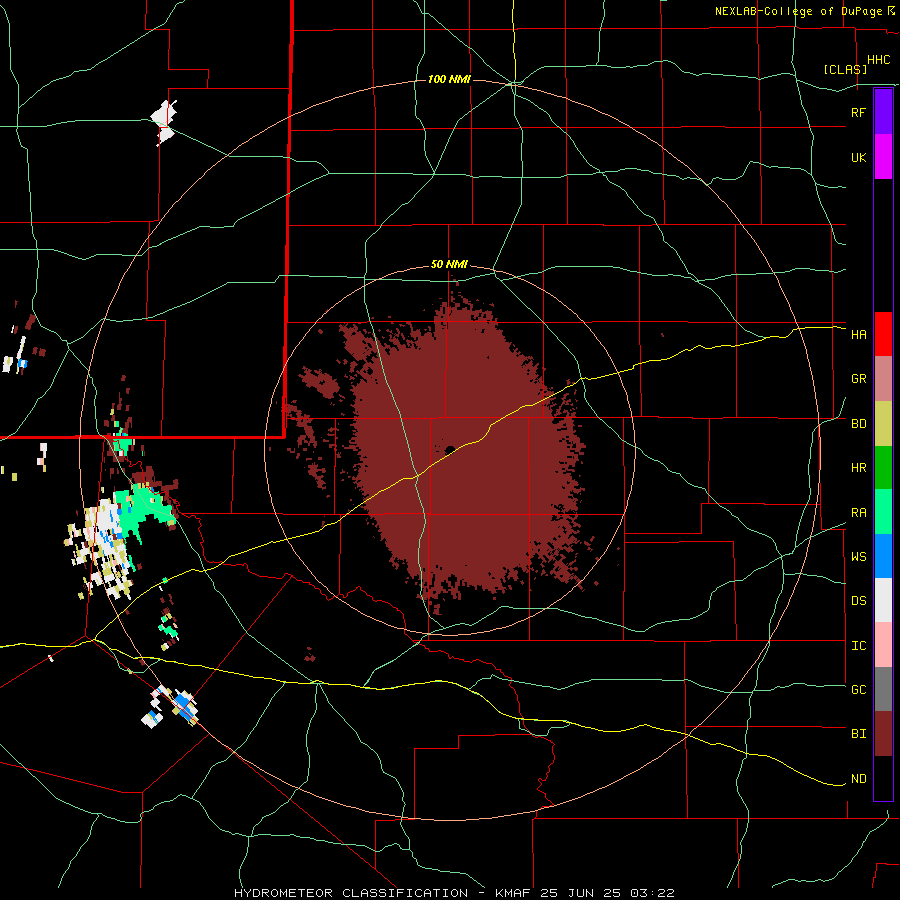900x900 pixels.
Task: Select the red HA legend swatch
Action: coord(883,334)
